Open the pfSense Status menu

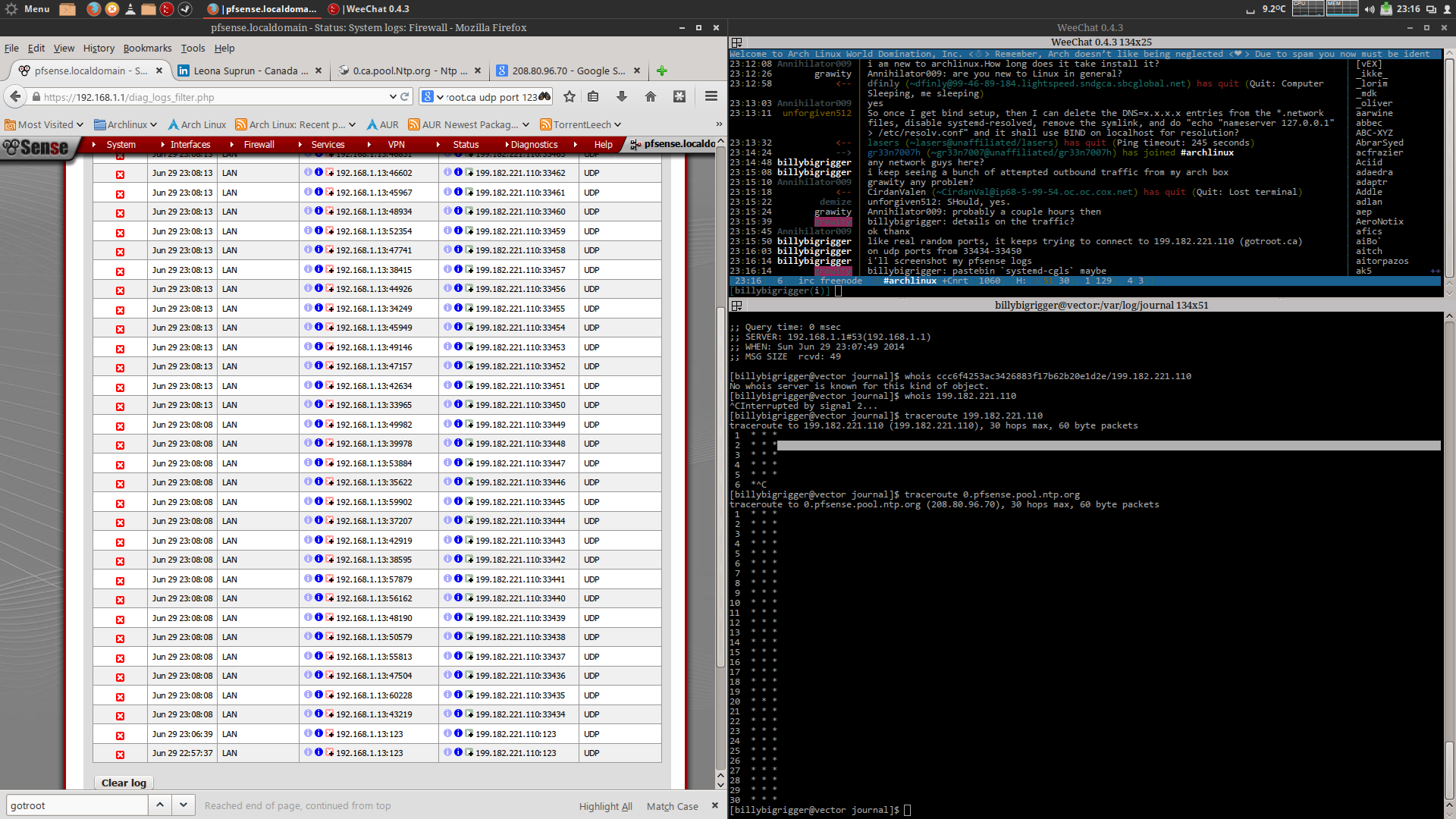(x=466, y=144)
